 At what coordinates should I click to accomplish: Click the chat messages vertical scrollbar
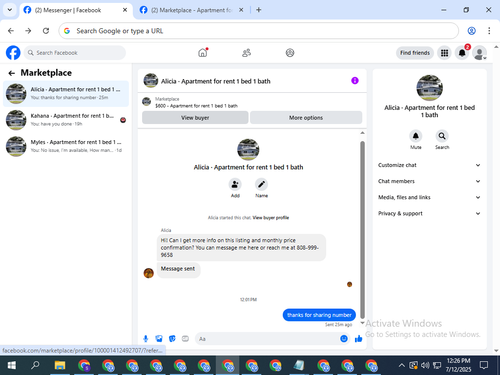(362, 230)
